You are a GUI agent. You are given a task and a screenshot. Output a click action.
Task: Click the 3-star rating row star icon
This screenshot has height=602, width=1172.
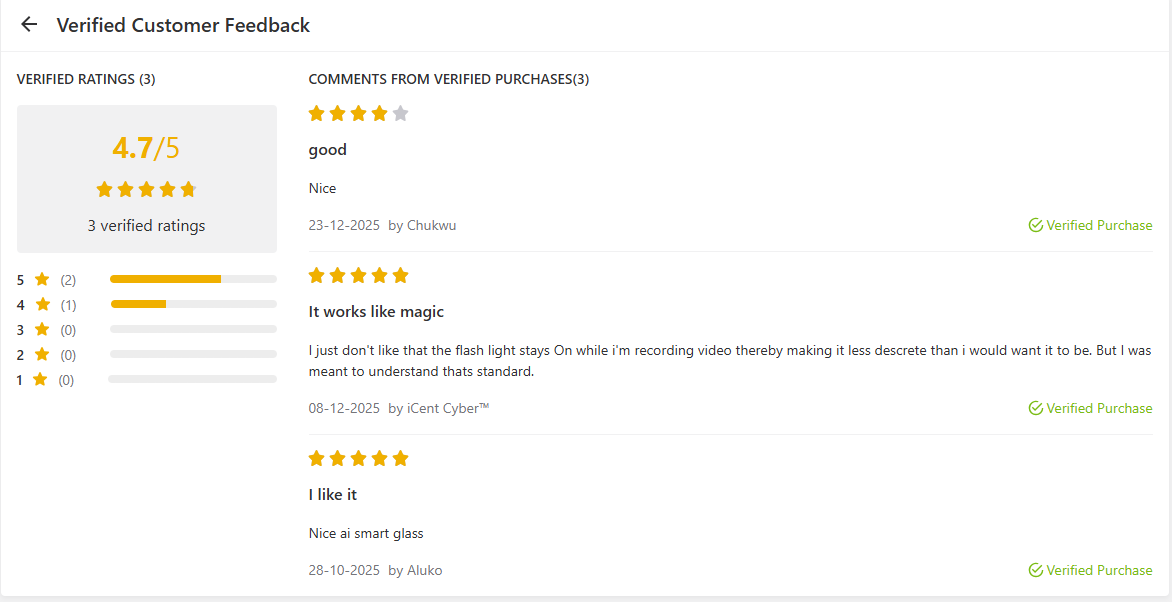[x=42, y=330]
